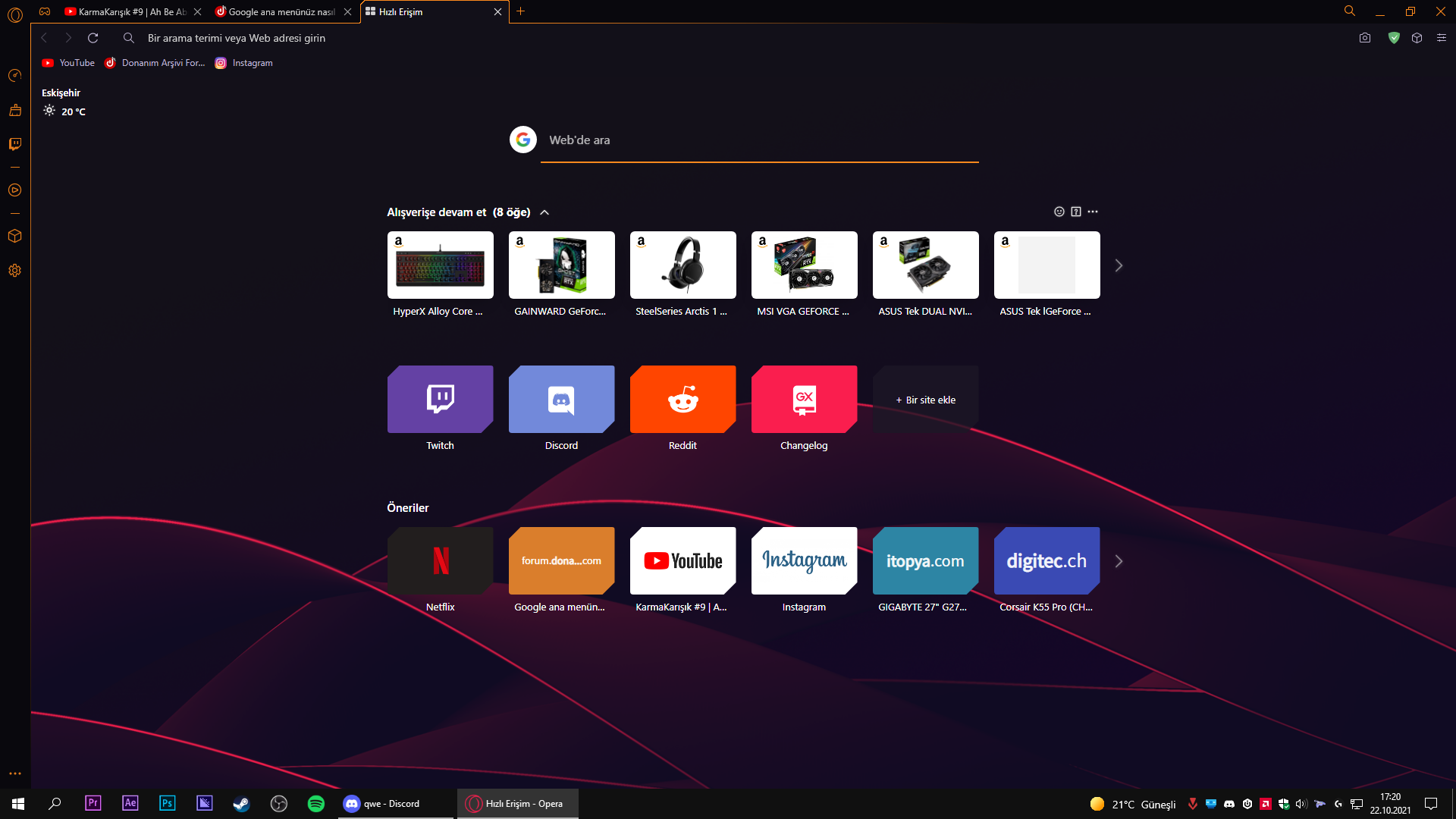1456x819 pixels.
Task: Click the Eskişehir weather widget
Action: click(x=64, y=102)
